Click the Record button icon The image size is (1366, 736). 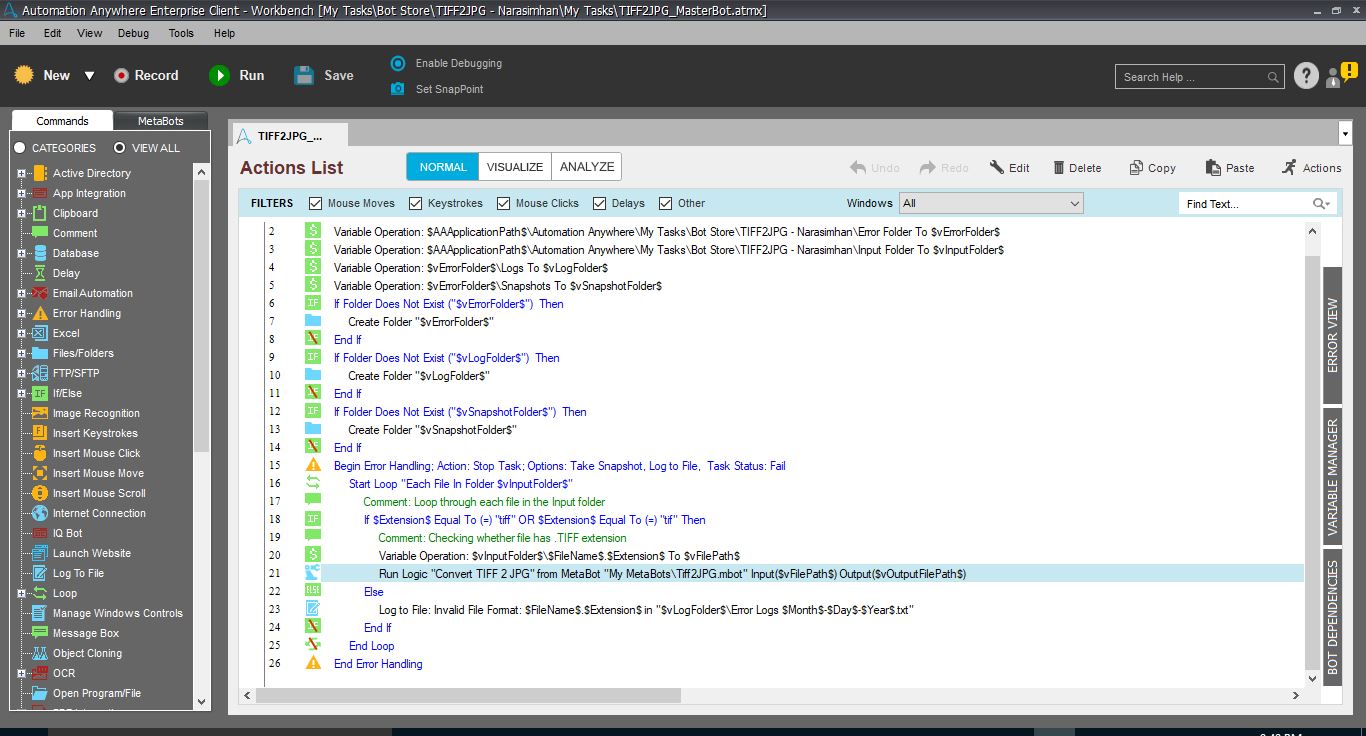tap(121, 75)
